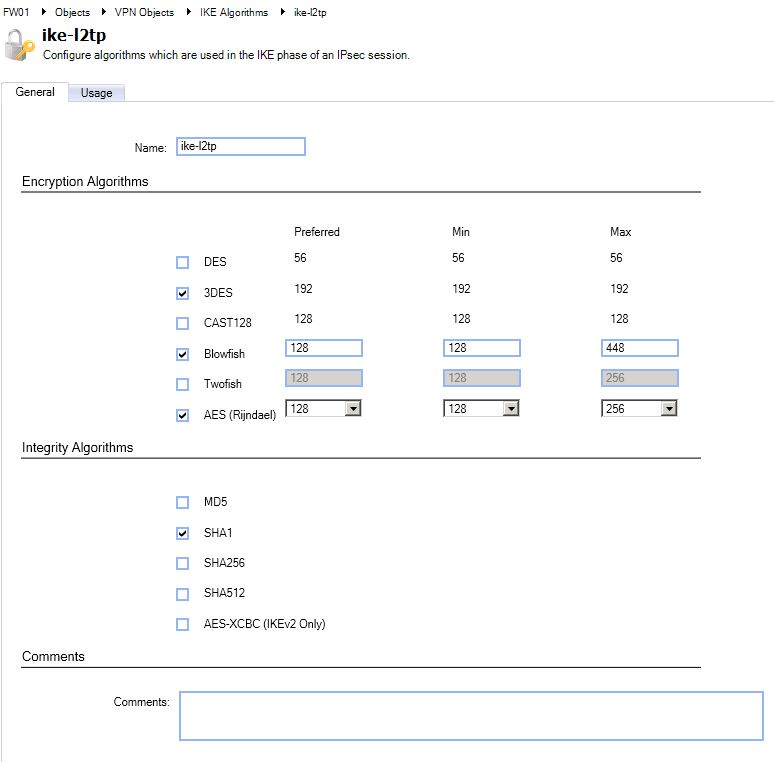Open AES Preferred key size dropdown

tap(352, 409)
